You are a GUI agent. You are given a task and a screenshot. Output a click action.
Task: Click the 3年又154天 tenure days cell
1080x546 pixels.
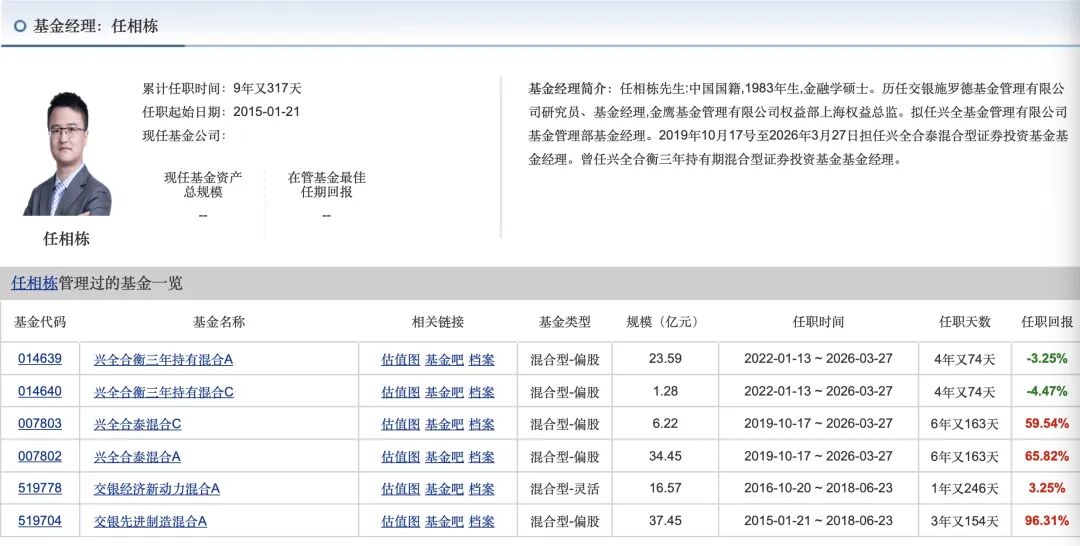[x=964, y=521]
